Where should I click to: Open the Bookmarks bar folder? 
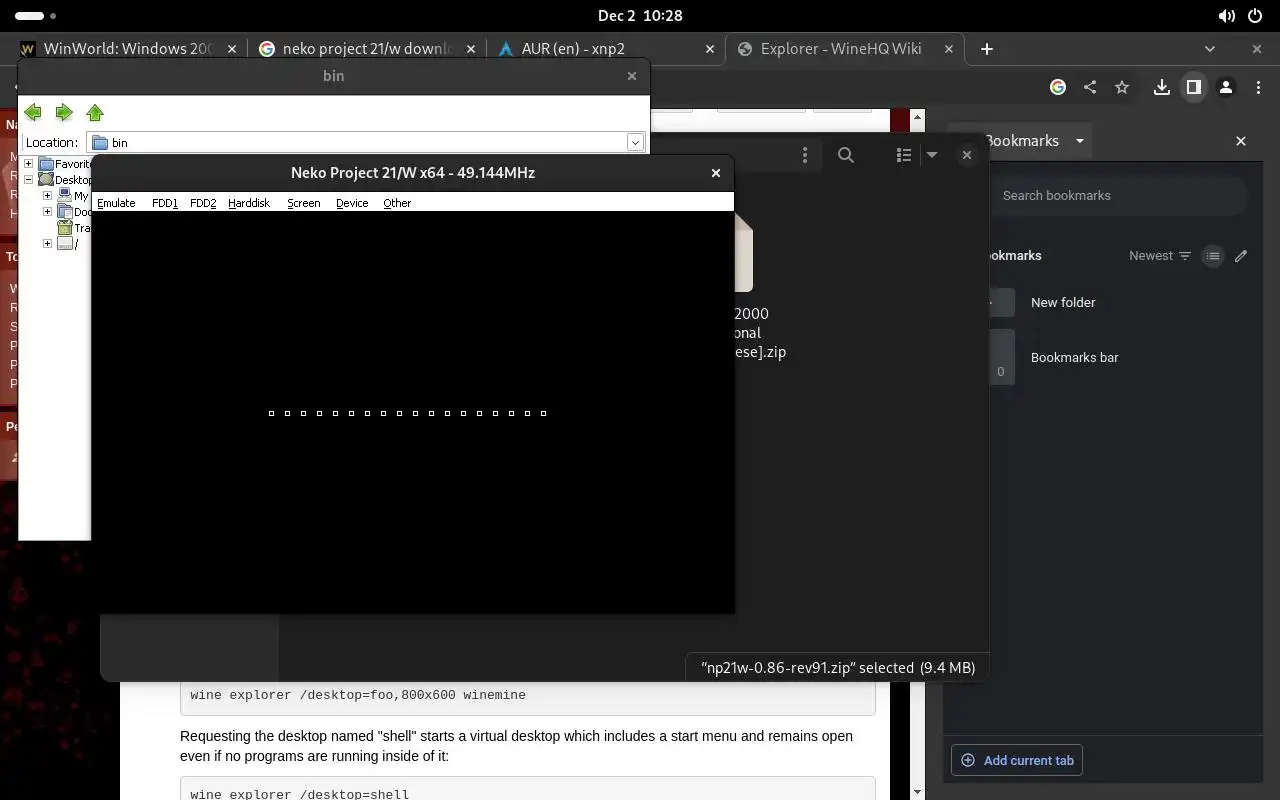click(1118, 357)
